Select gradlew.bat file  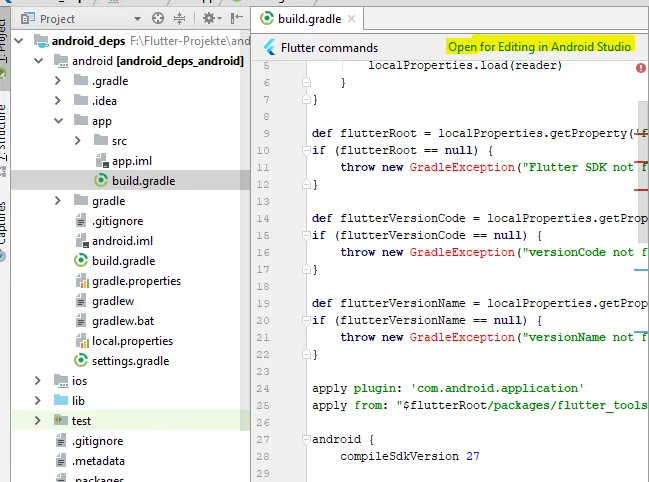coord(123,321)
